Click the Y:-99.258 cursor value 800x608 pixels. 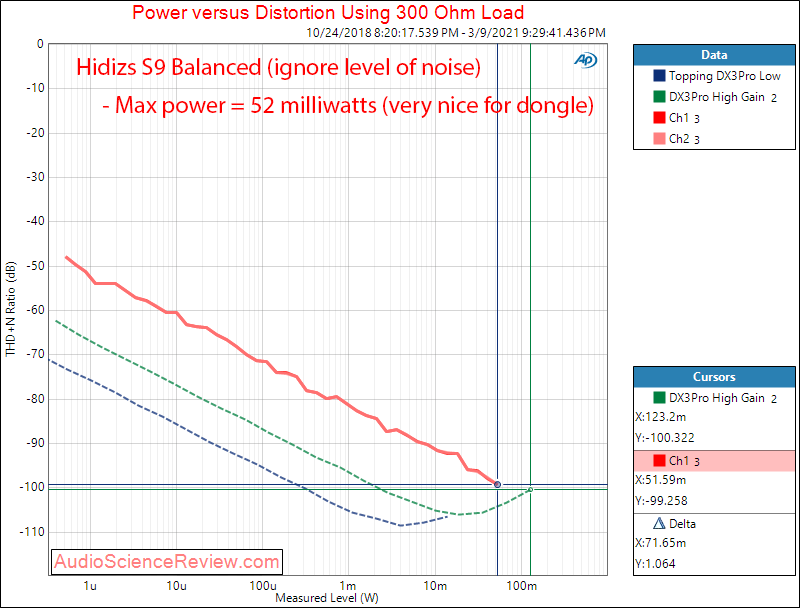click(662, 501)
